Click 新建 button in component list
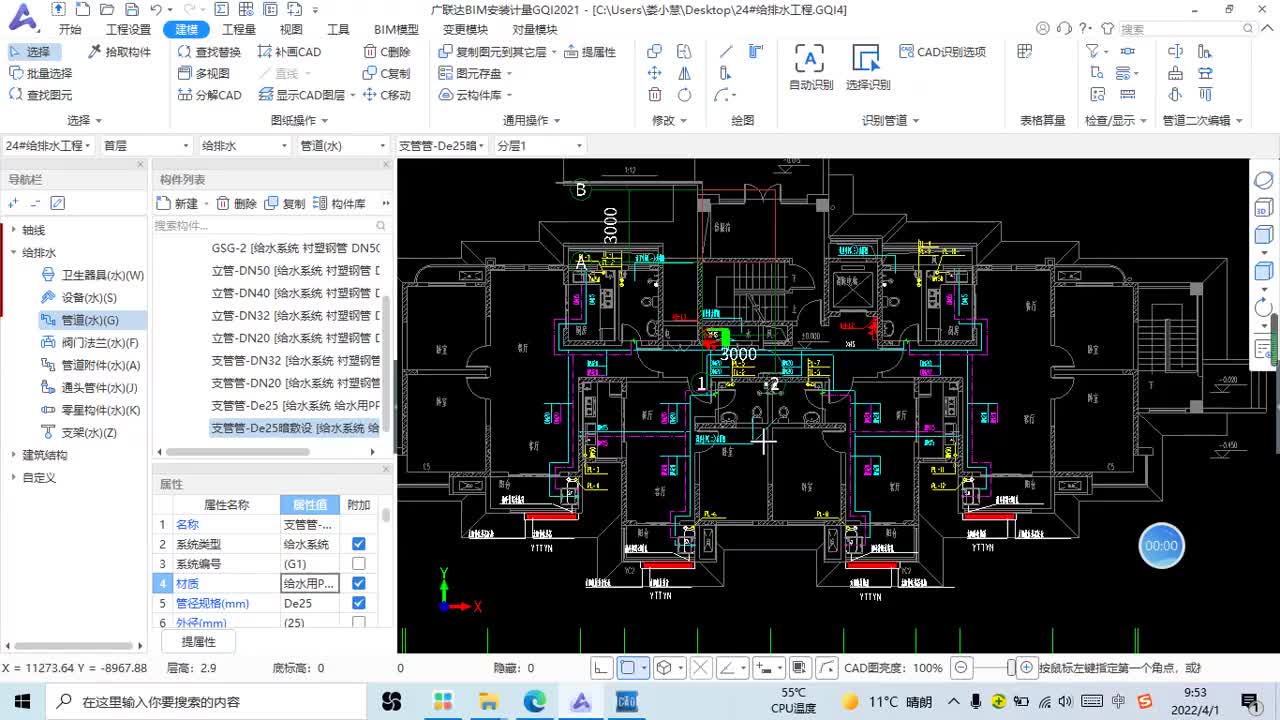Viewport: 1280px width, 720px height. point(178,203)
